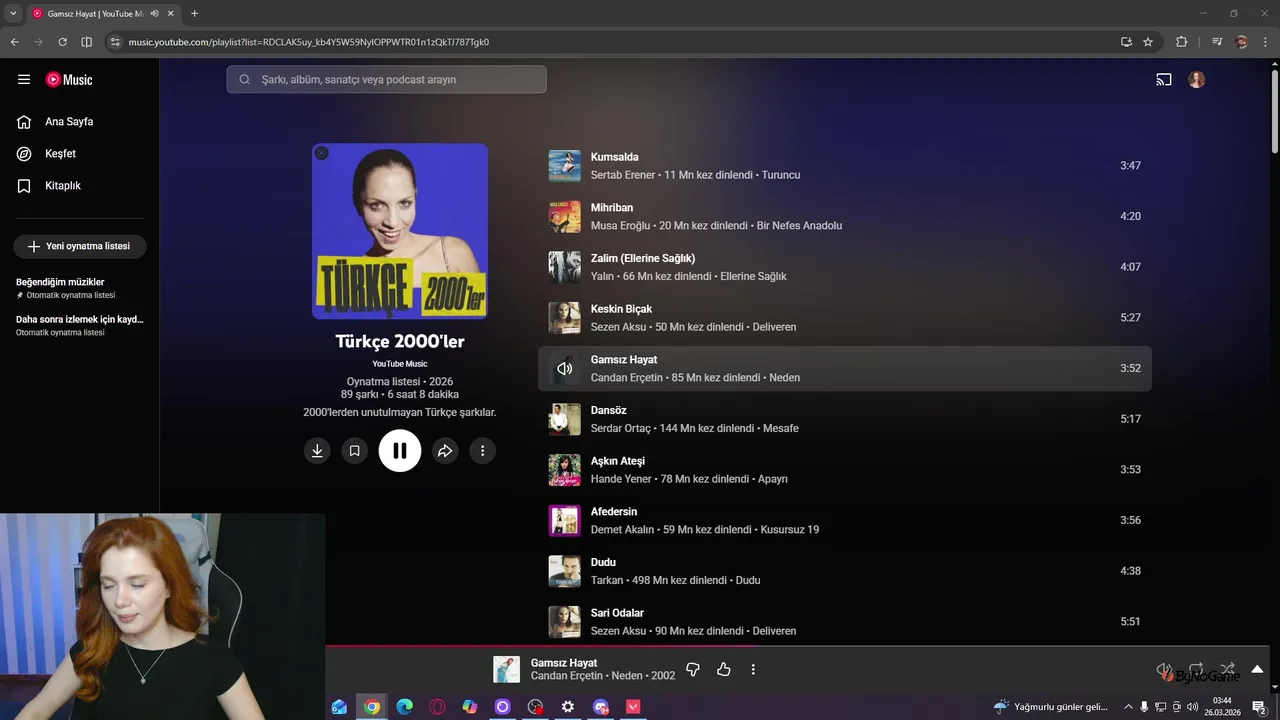Mute the tab via its audio icon
Screen dimensions: 1280x720
click(x=155, y=13)
